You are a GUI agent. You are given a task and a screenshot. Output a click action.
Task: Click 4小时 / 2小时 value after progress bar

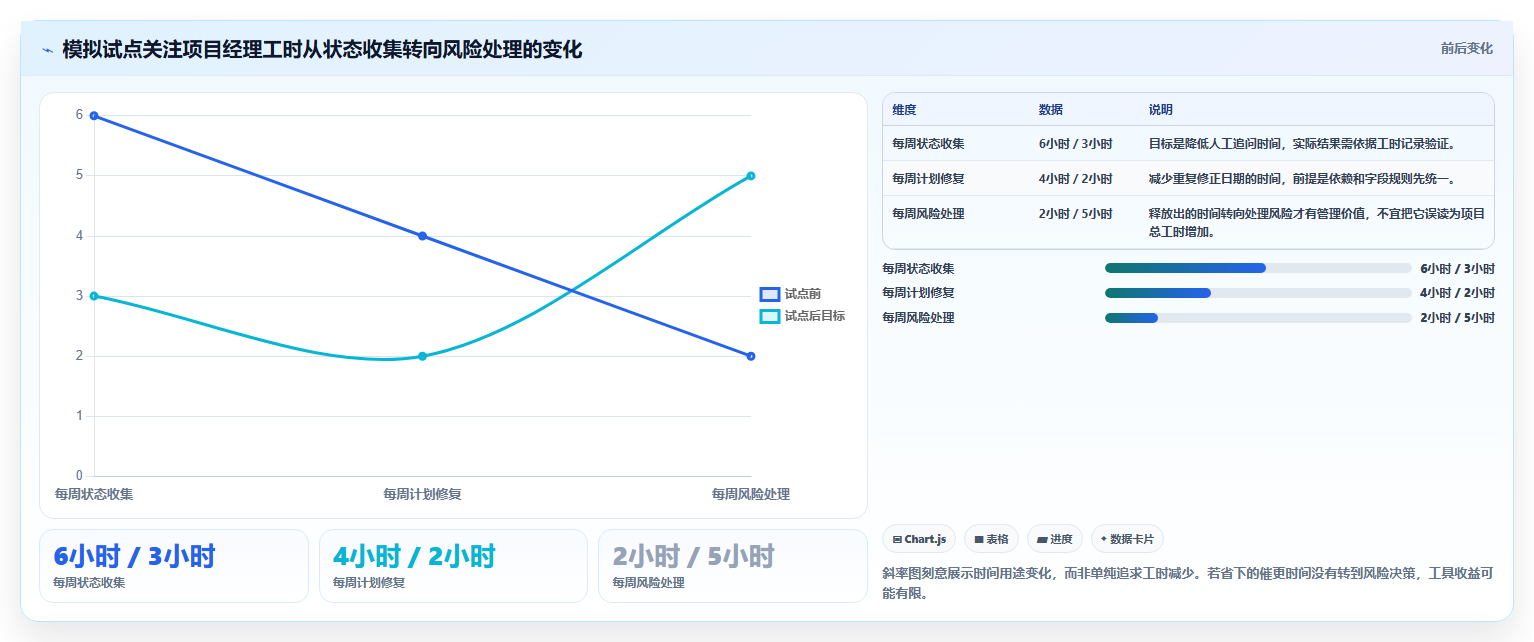tap(1457, 293)
